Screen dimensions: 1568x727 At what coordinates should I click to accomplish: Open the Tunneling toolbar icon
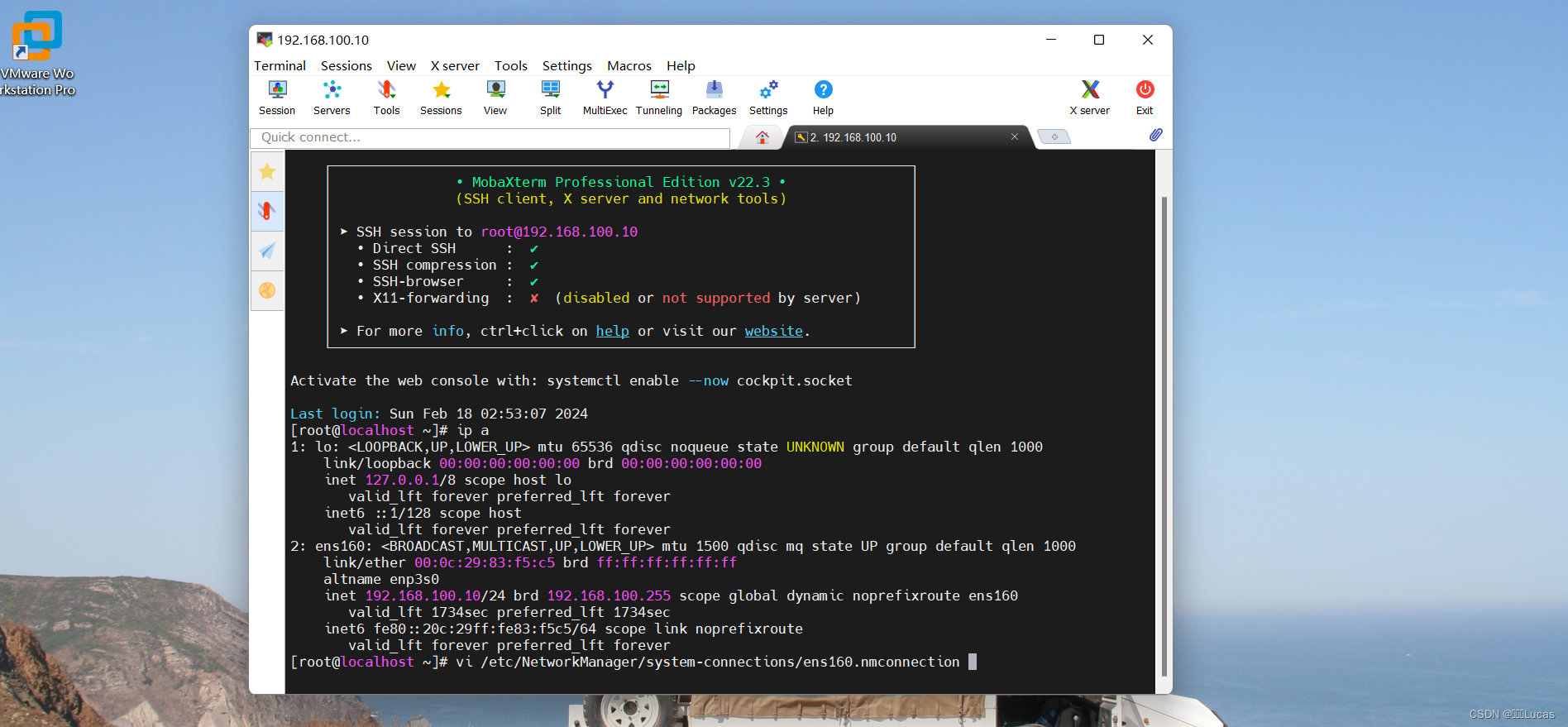click(659, 98)
